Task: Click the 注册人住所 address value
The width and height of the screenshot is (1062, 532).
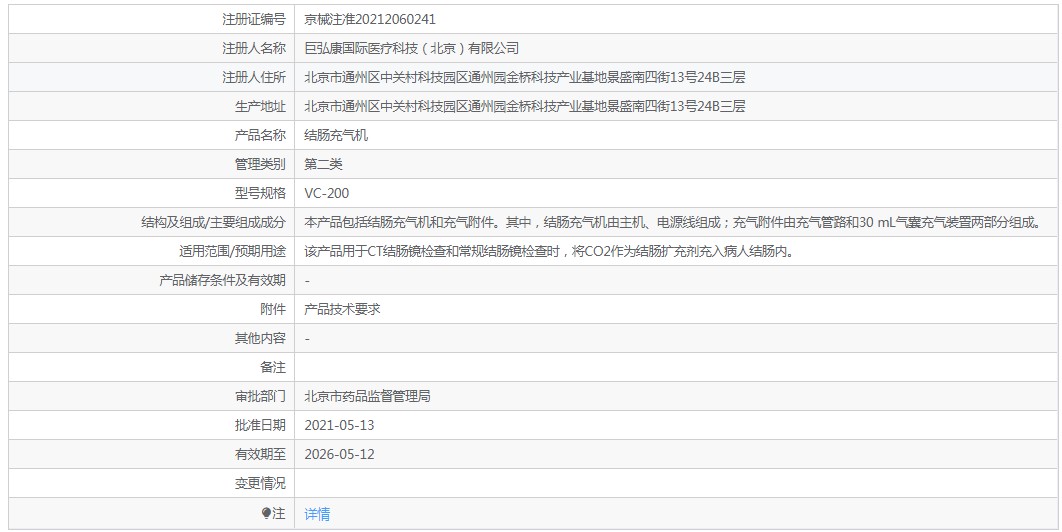Action: click(x=525, y=77)
